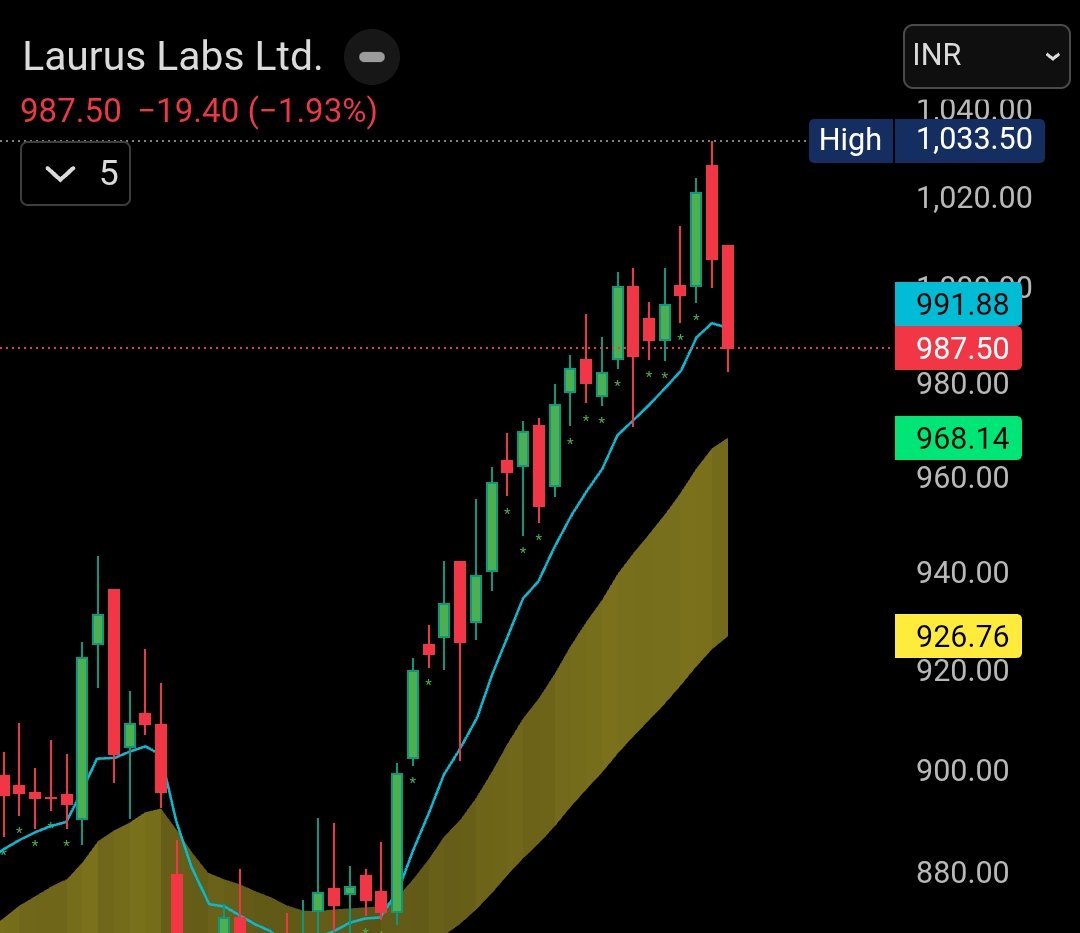This screenshot has height=933, width=1080.
Task: Click the 940.00 price axis label
Action: (x=962, y=572)
